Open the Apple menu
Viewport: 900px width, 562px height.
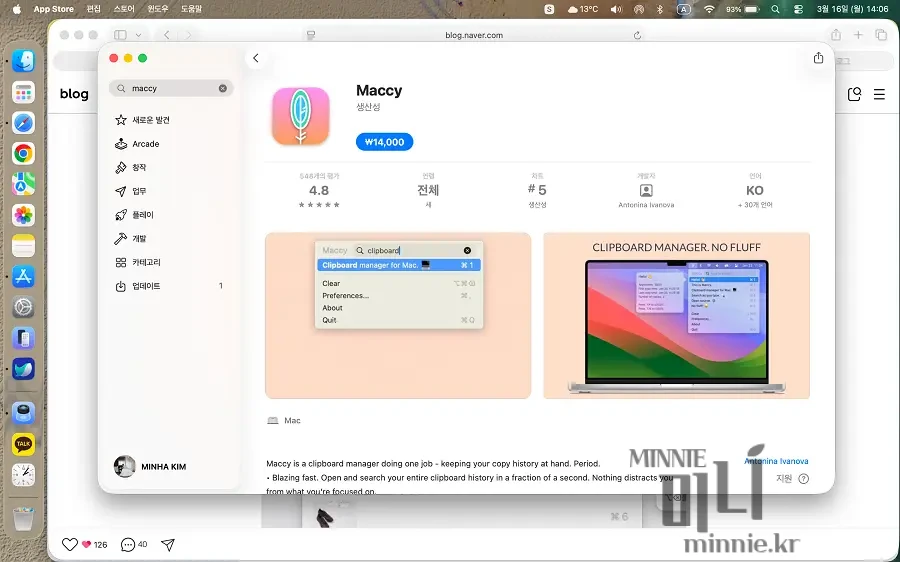pos(17,9)
